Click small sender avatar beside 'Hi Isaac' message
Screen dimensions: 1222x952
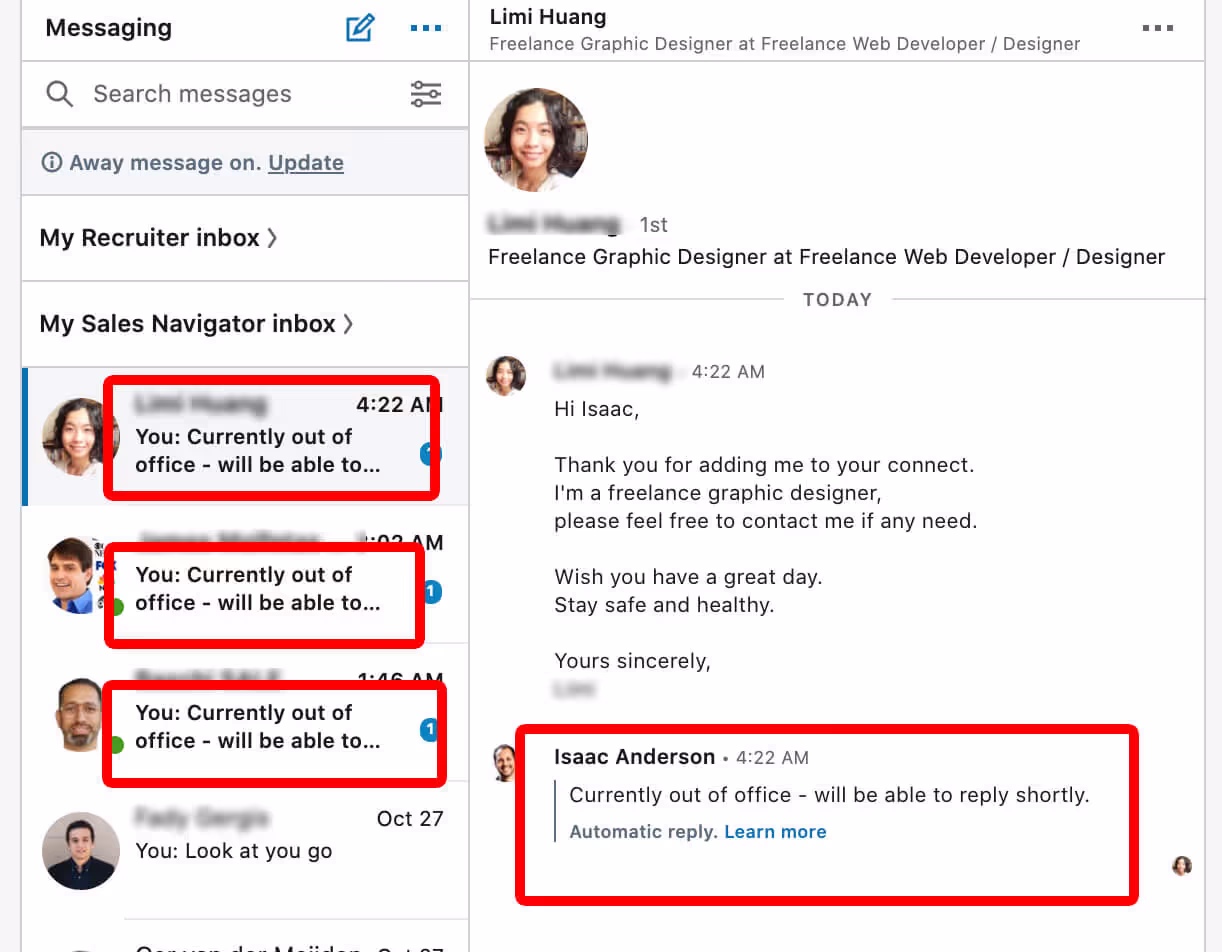point(506,376)
